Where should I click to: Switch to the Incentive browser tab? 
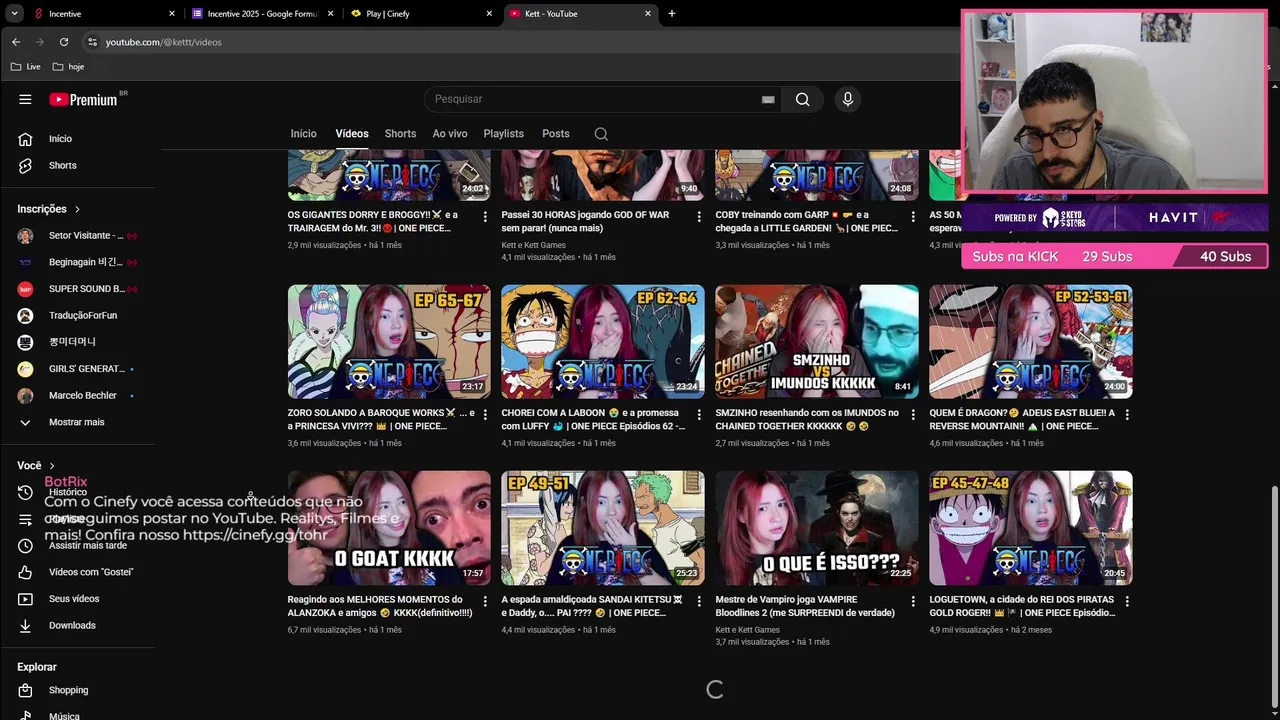[x=104, y=14]
